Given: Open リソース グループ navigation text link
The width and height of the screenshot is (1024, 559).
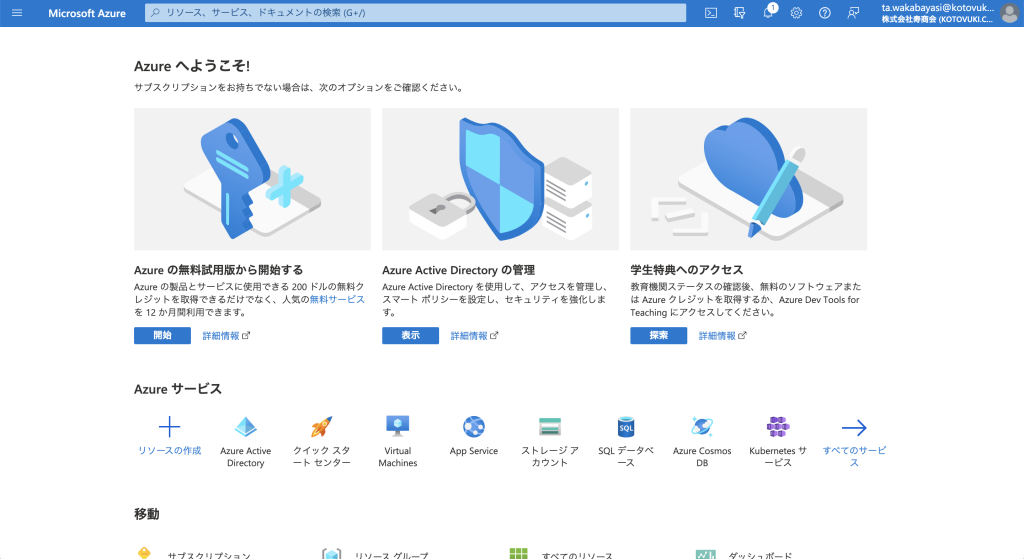Looking at the screenshot, I should tap(391, 555).
